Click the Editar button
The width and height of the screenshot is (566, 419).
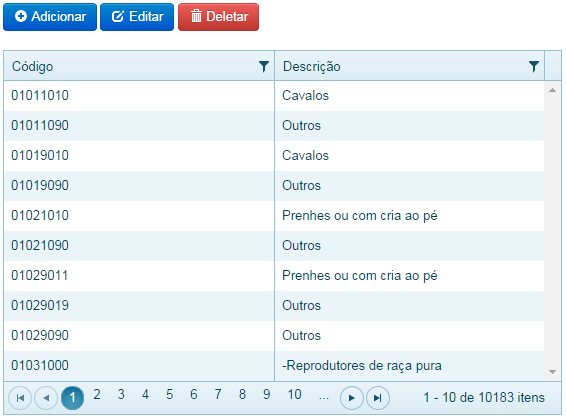137,17
